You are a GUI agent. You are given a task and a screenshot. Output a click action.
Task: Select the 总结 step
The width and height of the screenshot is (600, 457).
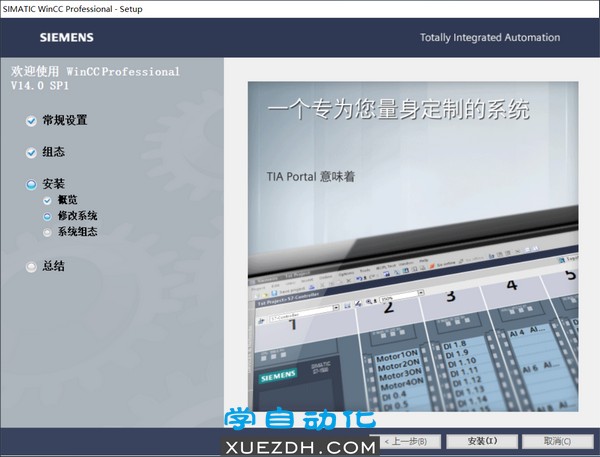tap(54, 266)
